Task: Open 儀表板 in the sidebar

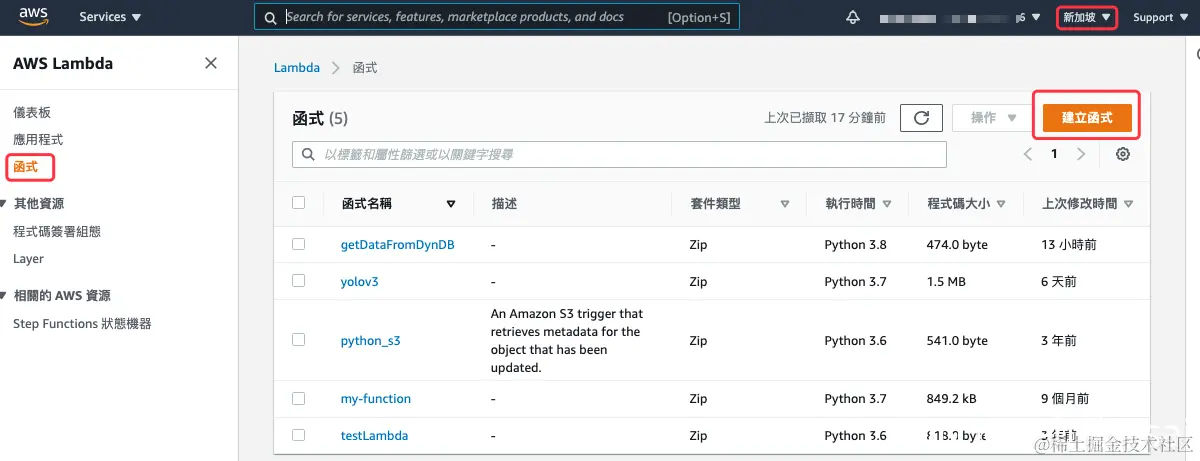Action: [32, 112]
